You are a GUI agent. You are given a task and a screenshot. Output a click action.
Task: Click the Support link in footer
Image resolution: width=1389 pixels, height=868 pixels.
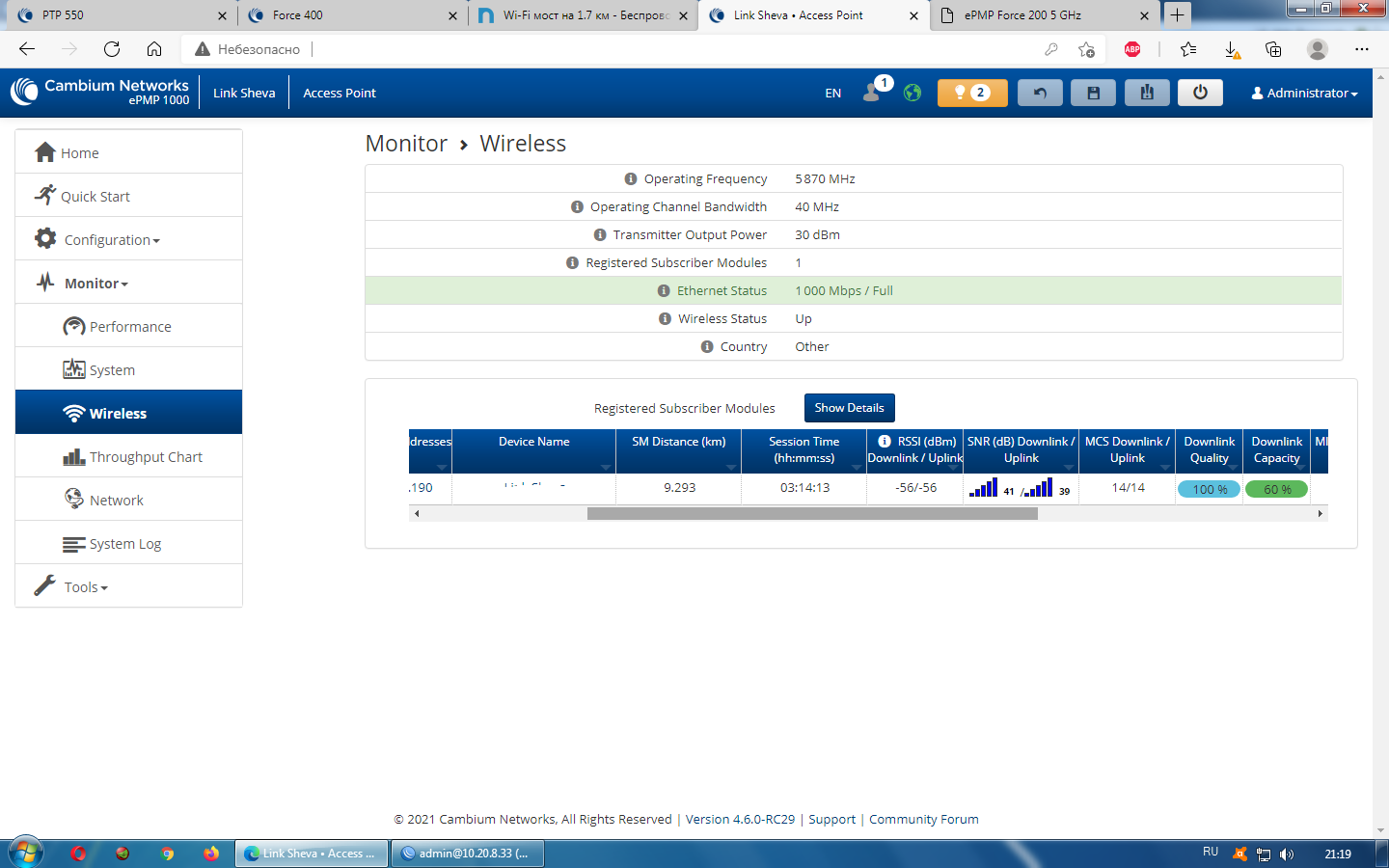click(831, 819)
